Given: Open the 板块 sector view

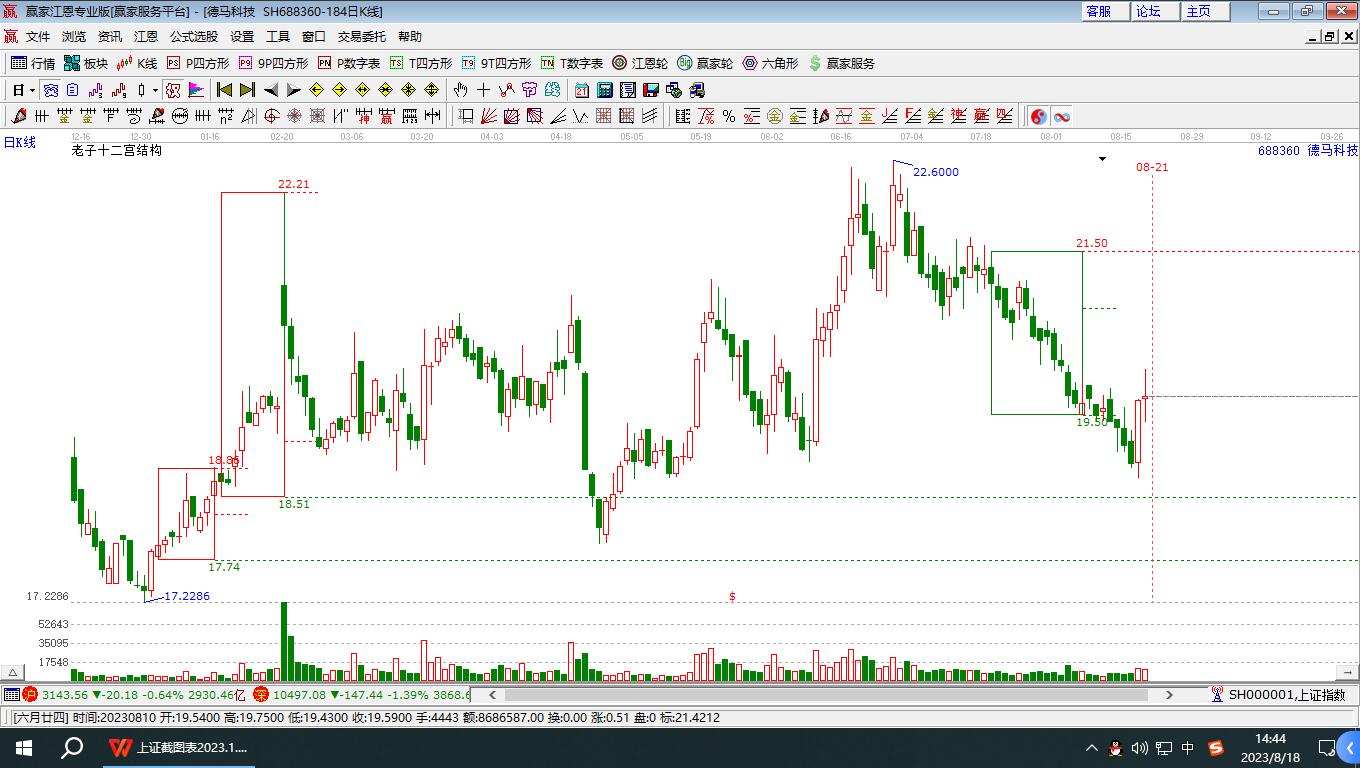Looking at the screenshot, I should click(86, 63).
